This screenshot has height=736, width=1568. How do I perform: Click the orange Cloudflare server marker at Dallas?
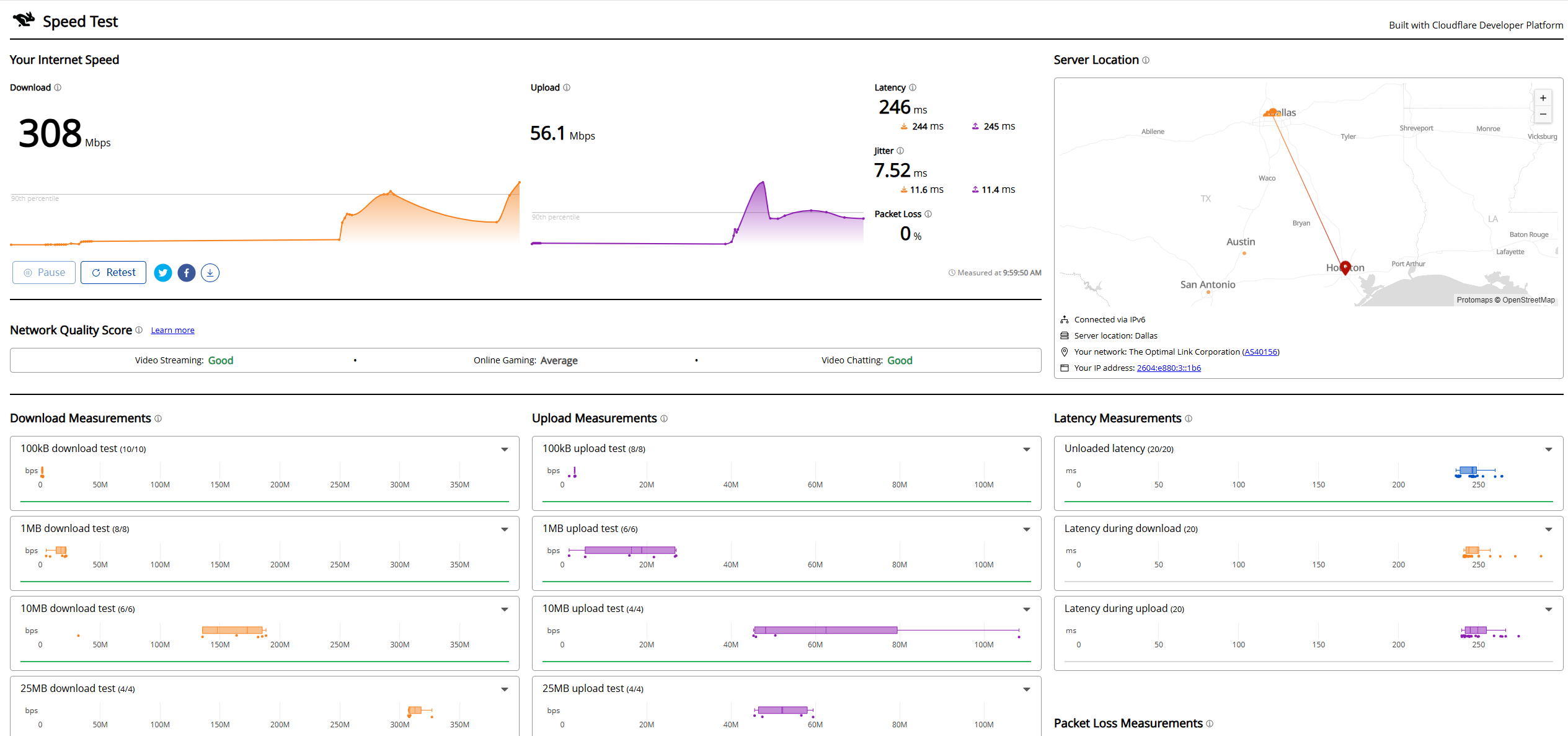coord(1272,113)
